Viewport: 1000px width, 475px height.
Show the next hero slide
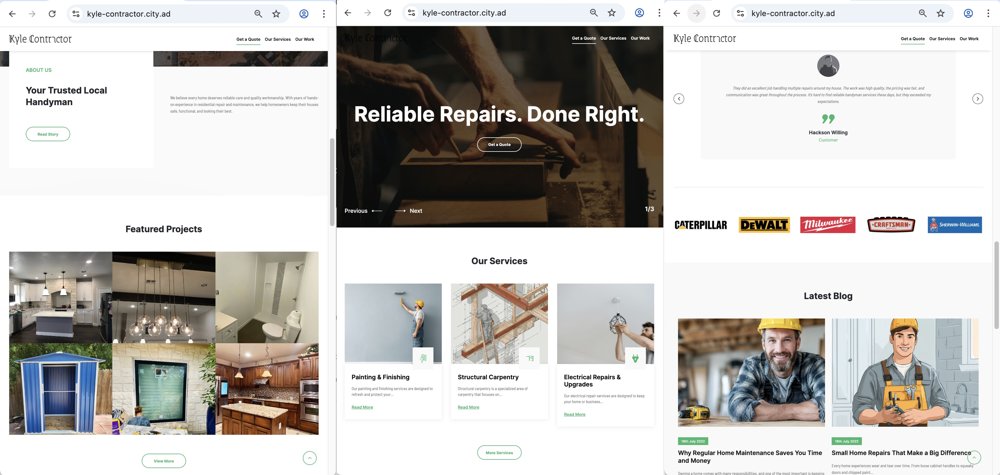point(409,211)
